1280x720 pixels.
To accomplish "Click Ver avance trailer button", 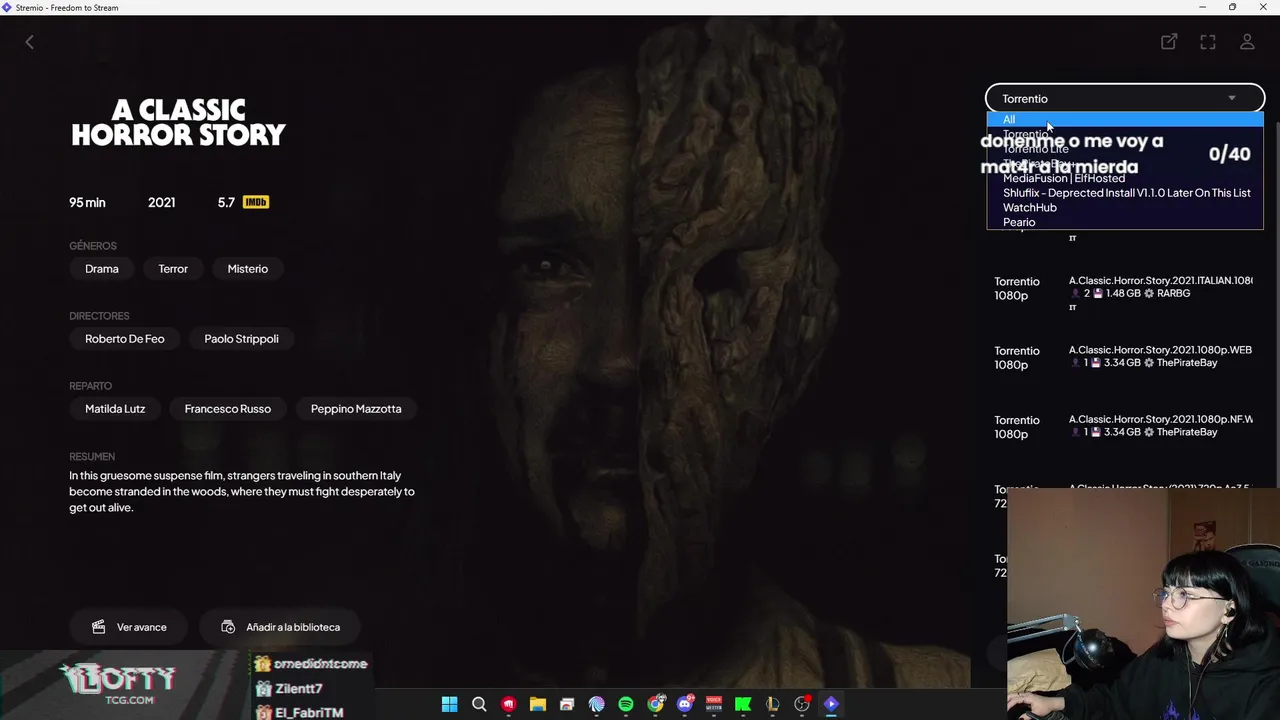I will tap(128, 627).
